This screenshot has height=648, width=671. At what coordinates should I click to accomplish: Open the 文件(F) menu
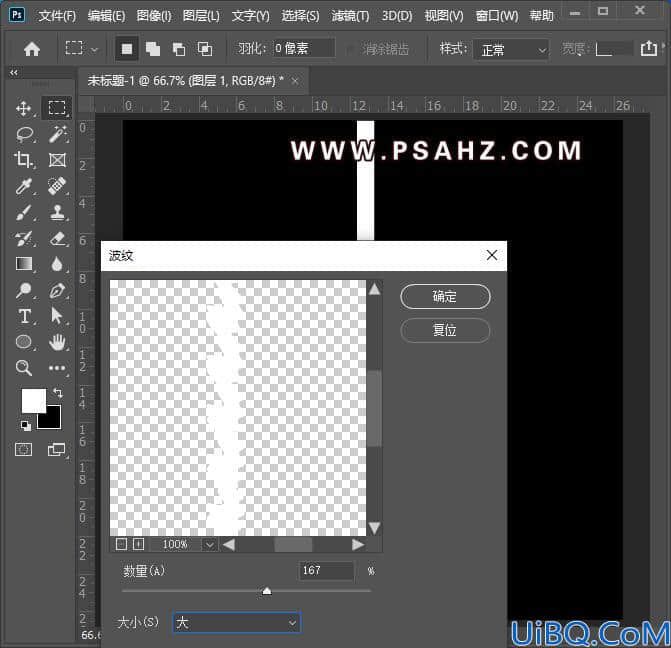click(57, 16)
